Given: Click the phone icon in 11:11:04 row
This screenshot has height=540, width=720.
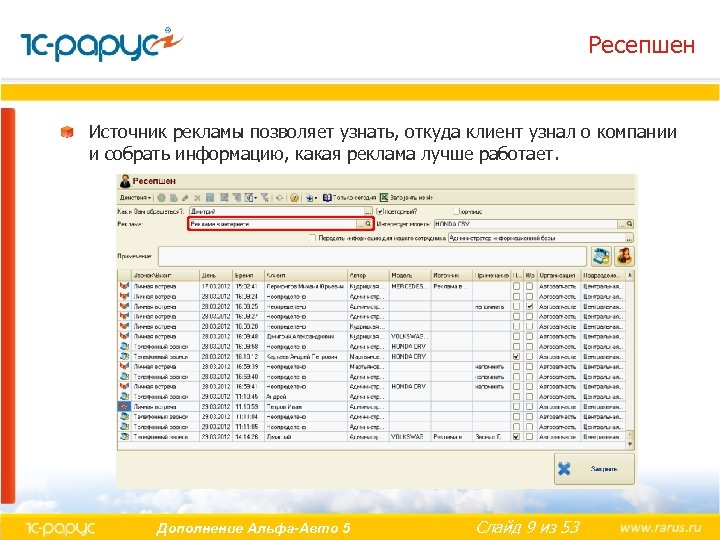Looking at the screenshot, I should pyautogui.click(x=124, y=416).
